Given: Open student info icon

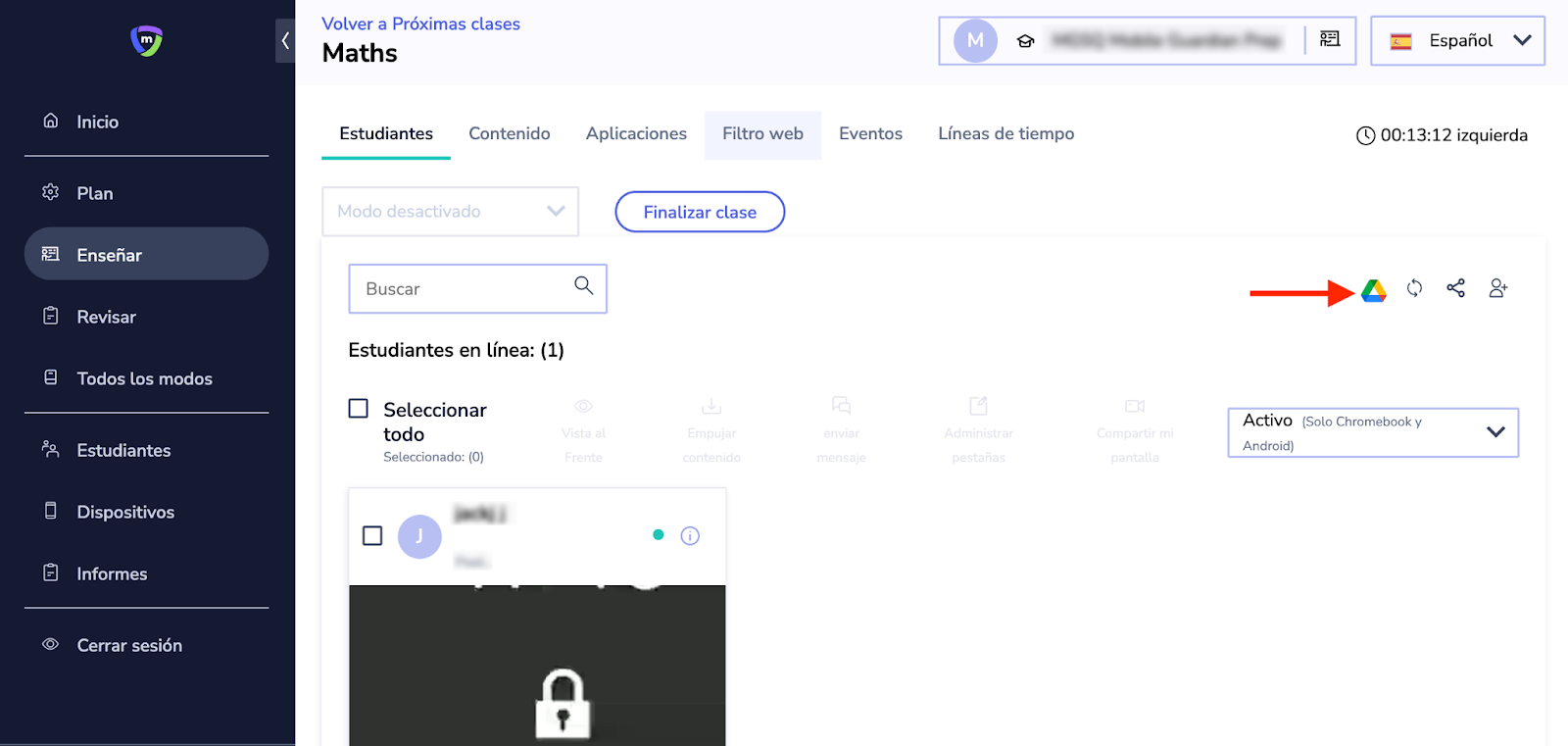Looking at the screenshot, I should coord(690,535).
